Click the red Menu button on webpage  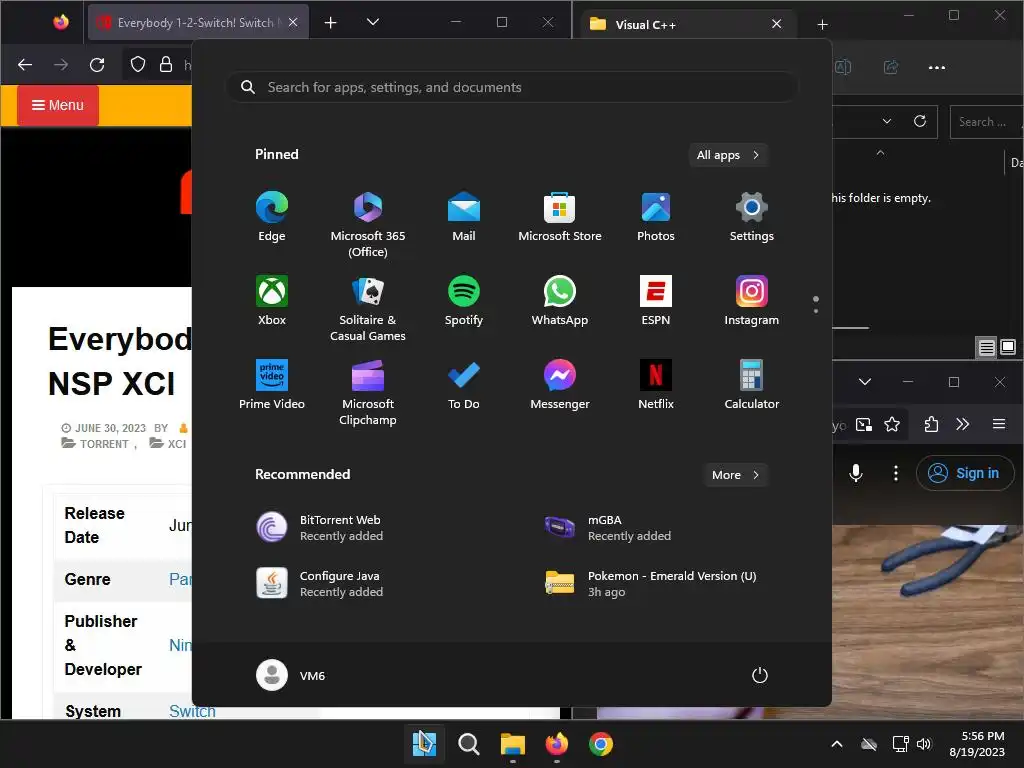pos(57,105)
